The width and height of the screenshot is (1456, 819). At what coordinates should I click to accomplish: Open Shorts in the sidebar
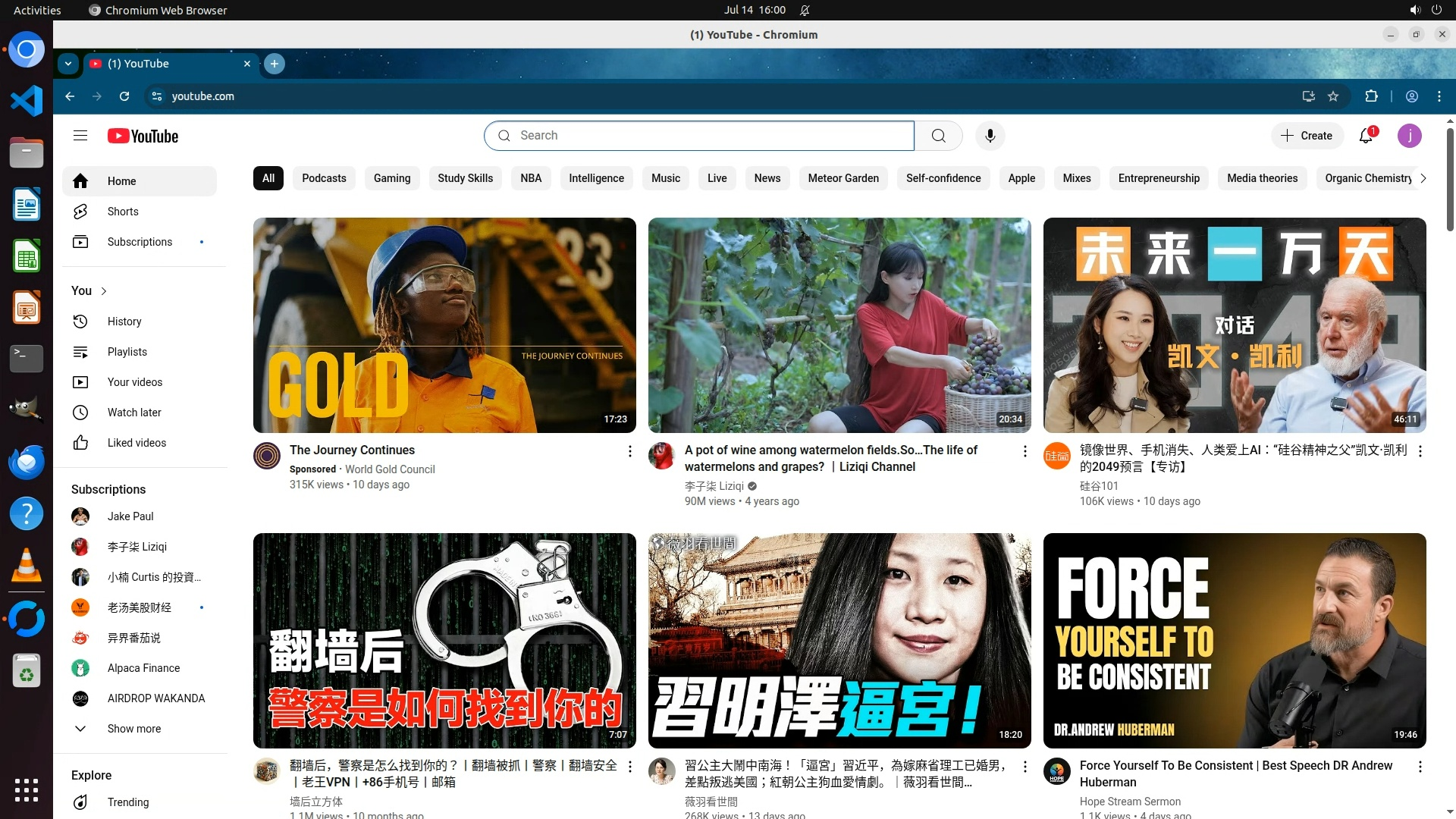click(123, 212)
